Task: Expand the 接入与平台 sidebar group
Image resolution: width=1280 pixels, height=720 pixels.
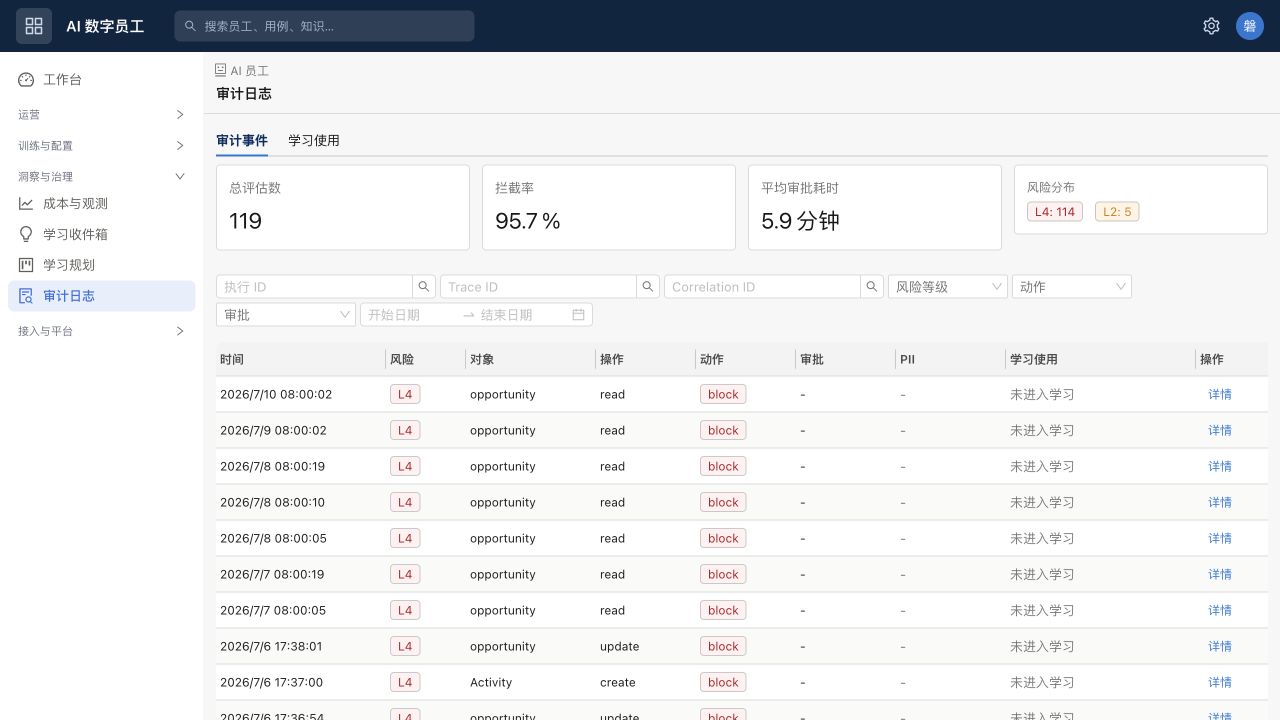Action: pos(102,331)
